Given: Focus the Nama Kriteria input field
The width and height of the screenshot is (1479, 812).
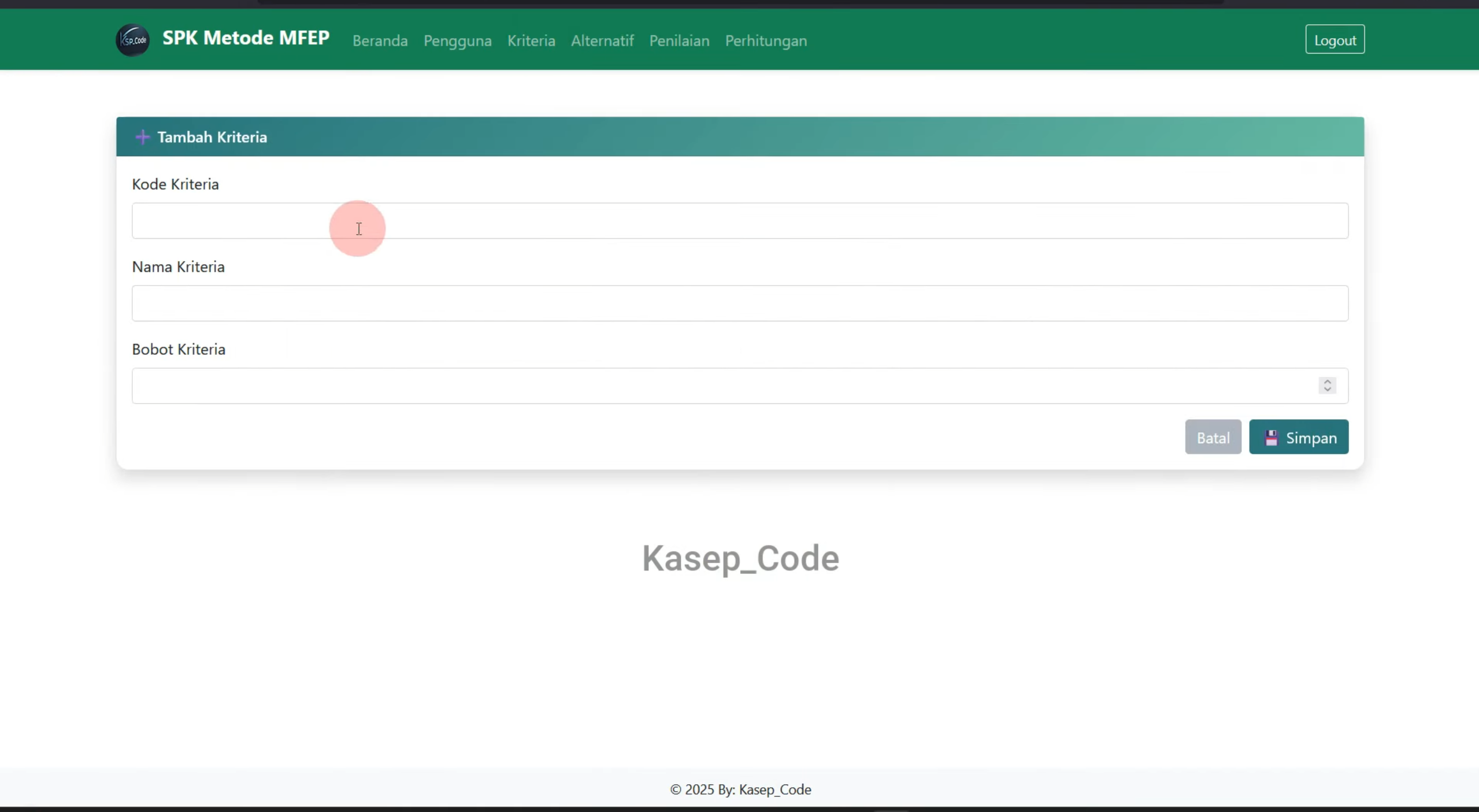Looking at the screenshot, I should (740, 303).
